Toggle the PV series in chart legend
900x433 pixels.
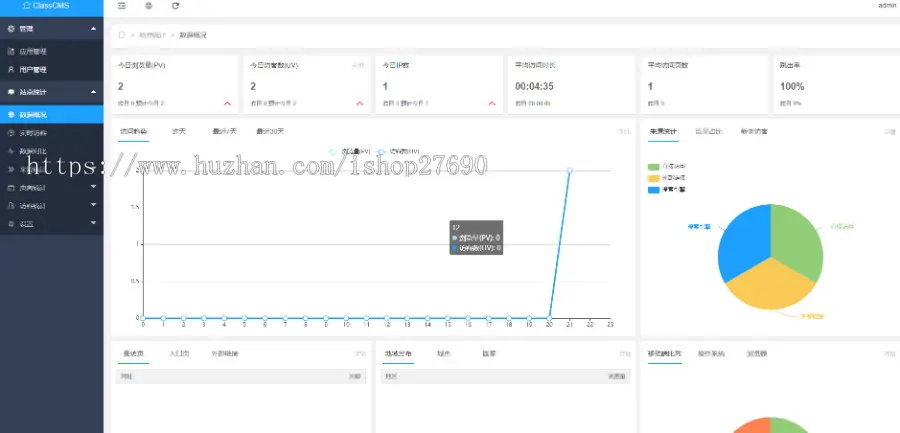point(347,152)
